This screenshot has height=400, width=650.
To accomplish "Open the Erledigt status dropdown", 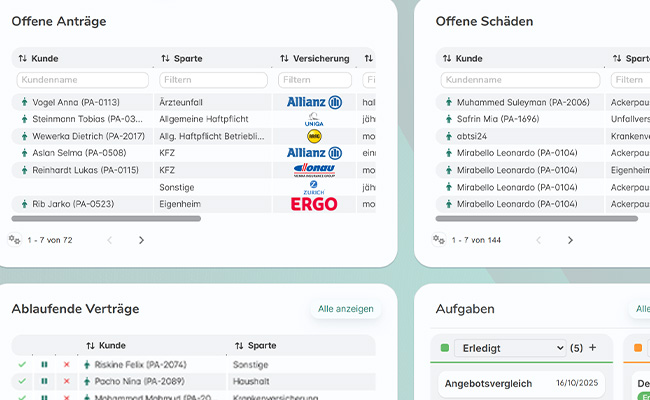I will click(510, 348).
